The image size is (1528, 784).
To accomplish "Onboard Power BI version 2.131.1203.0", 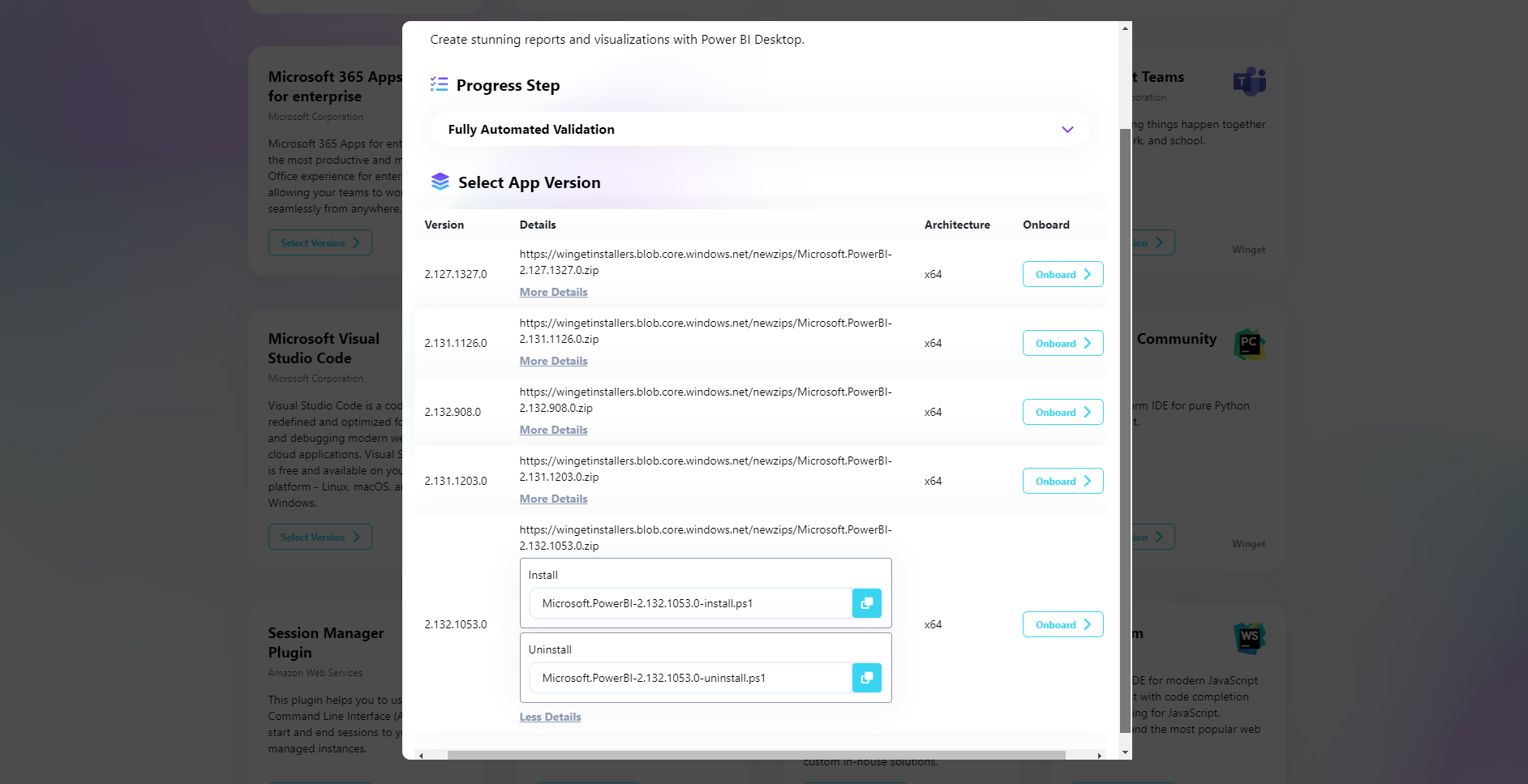I will (x=1062, y=481).
